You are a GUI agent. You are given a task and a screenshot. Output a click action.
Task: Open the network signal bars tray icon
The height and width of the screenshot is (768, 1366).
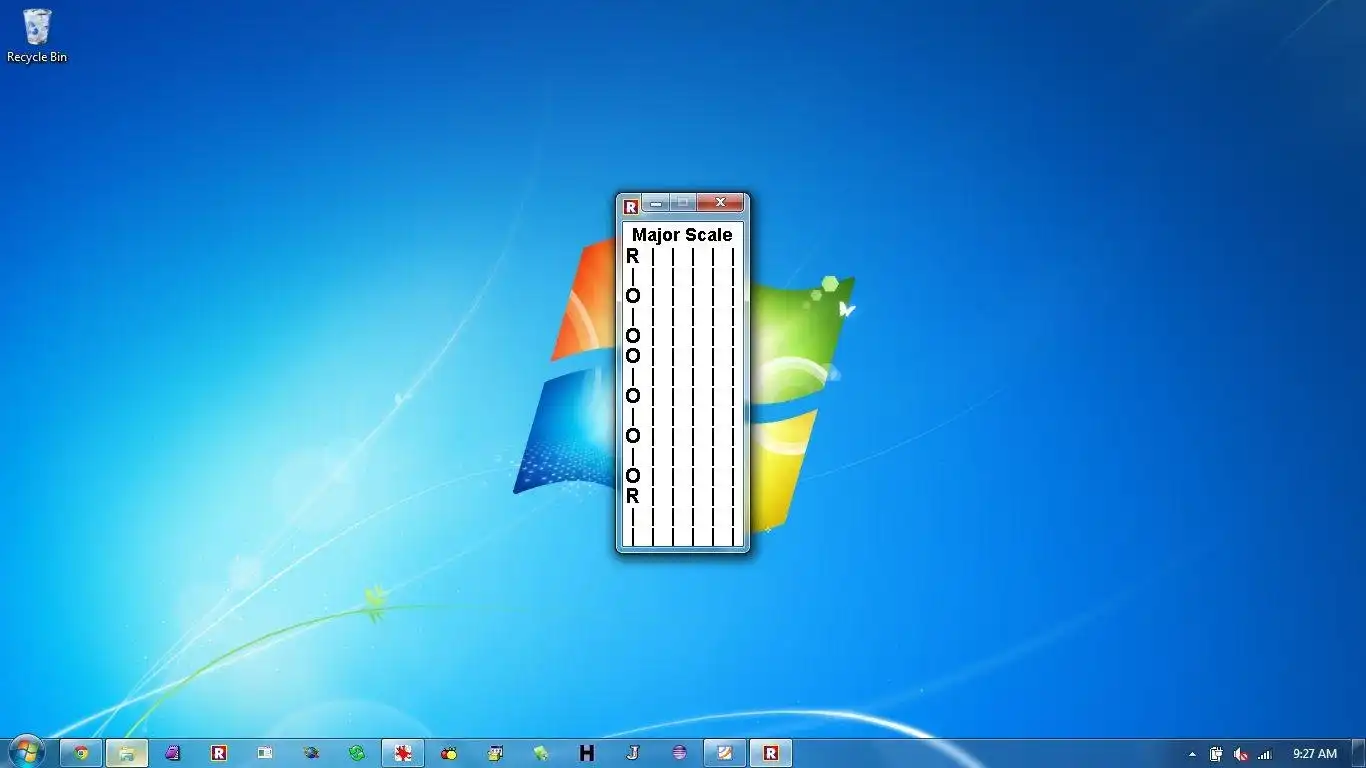pyautogui.click(x=1265, y=754)
